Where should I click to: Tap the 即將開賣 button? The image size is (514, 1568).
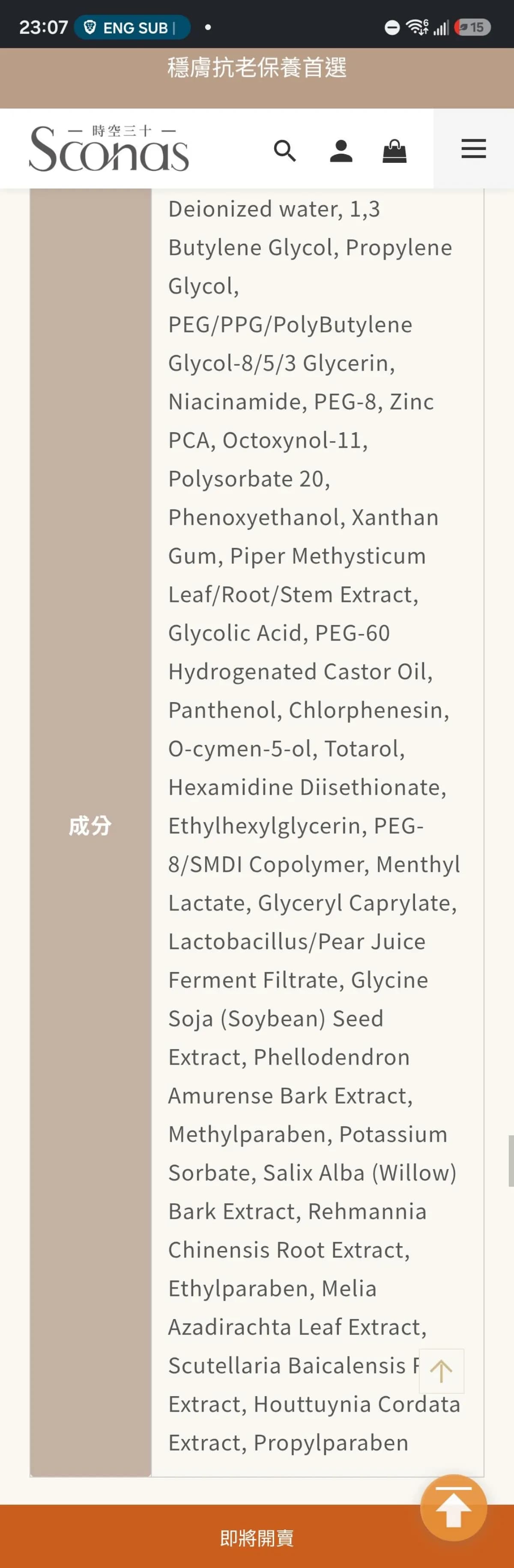[x=257, y=1538]
